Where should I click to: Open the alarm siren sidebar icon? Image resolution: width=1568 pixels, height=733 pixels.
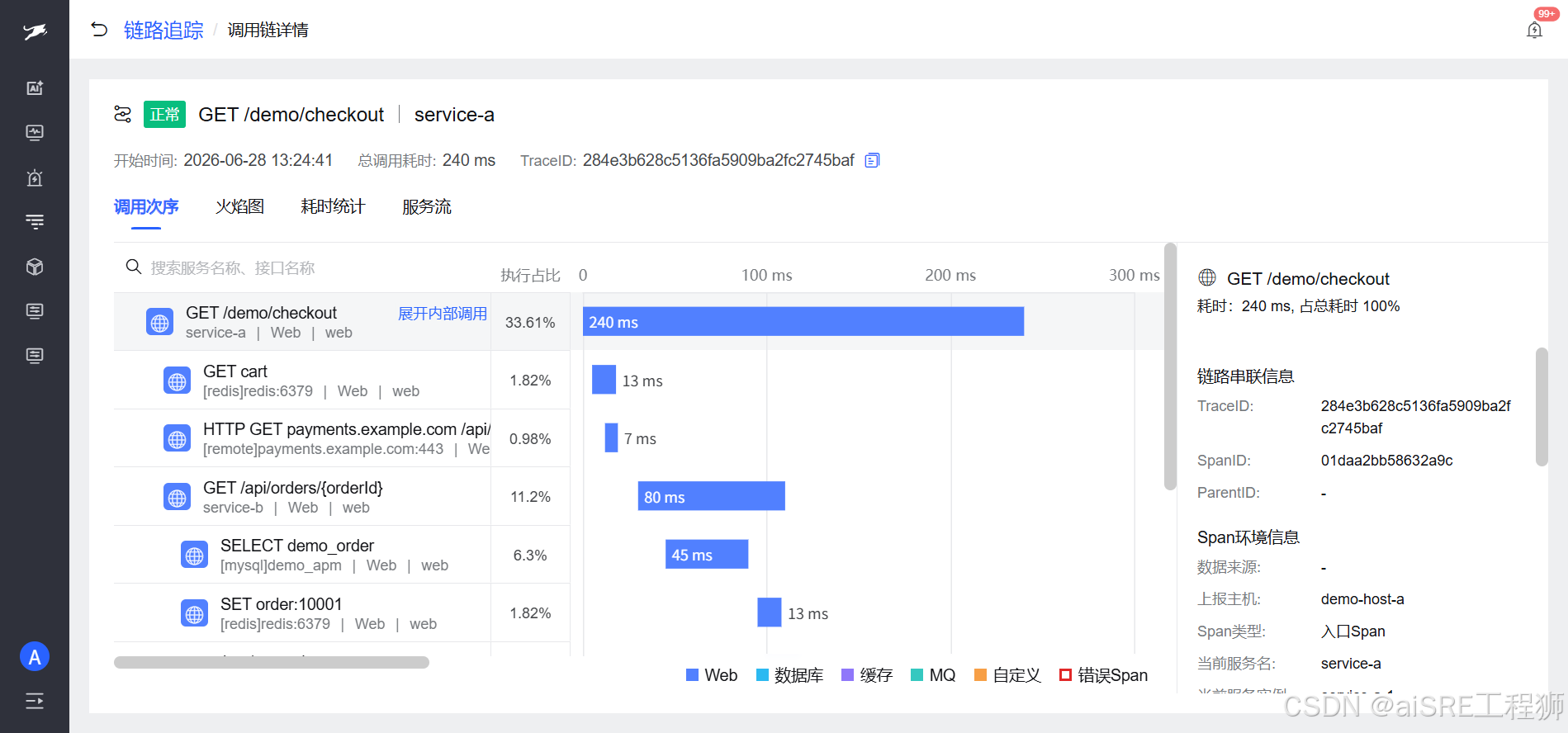point(35,177)
